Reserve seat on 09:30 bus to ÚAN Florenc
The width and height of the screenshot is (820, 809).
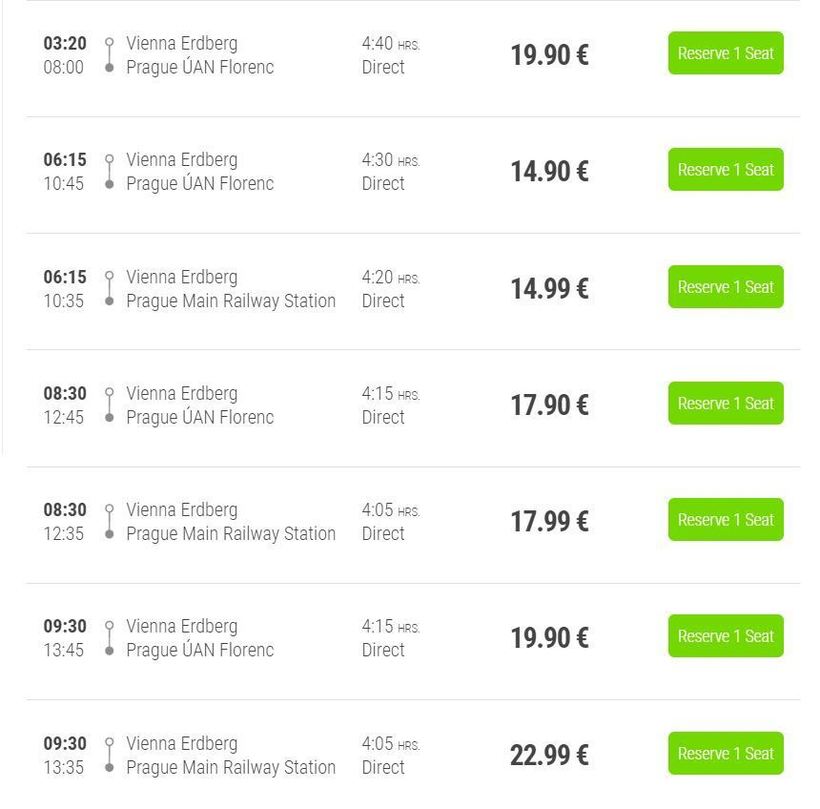(x=725, y=636)
